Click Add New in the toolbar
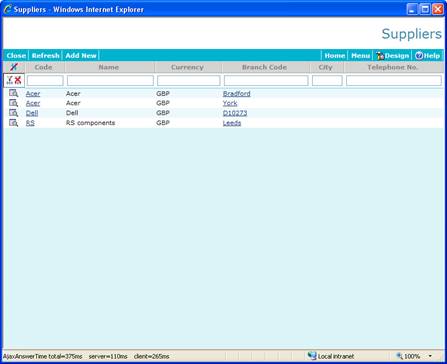The height and width of the screenshot is (364, 447). pyautogui.click(x=81, y=56)
